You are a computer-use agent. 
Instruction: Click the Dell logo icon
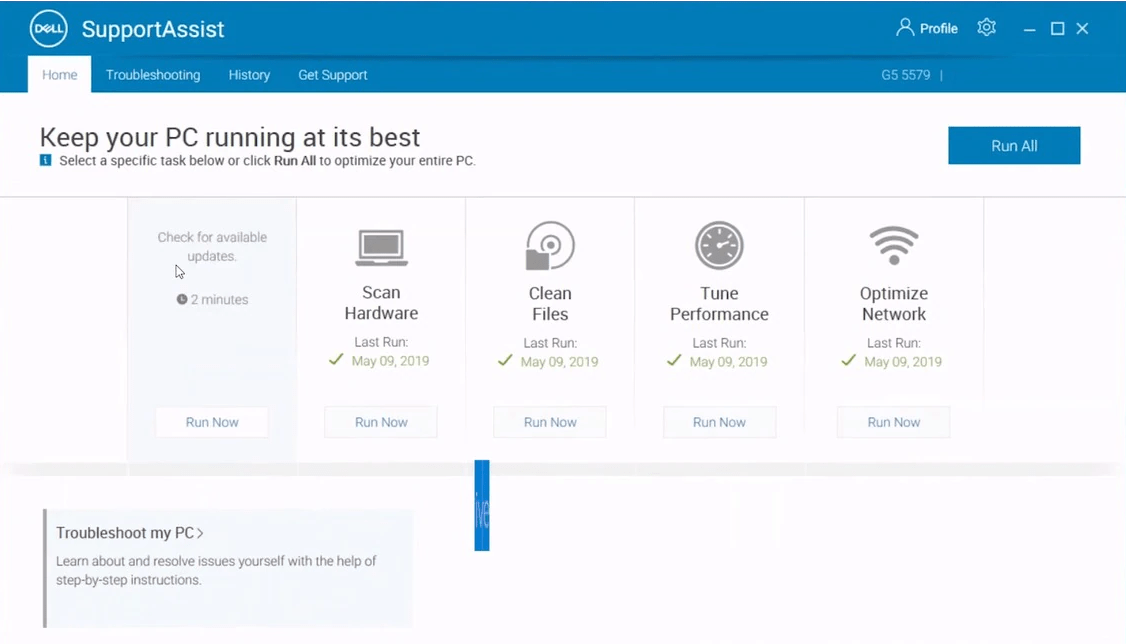48,29
